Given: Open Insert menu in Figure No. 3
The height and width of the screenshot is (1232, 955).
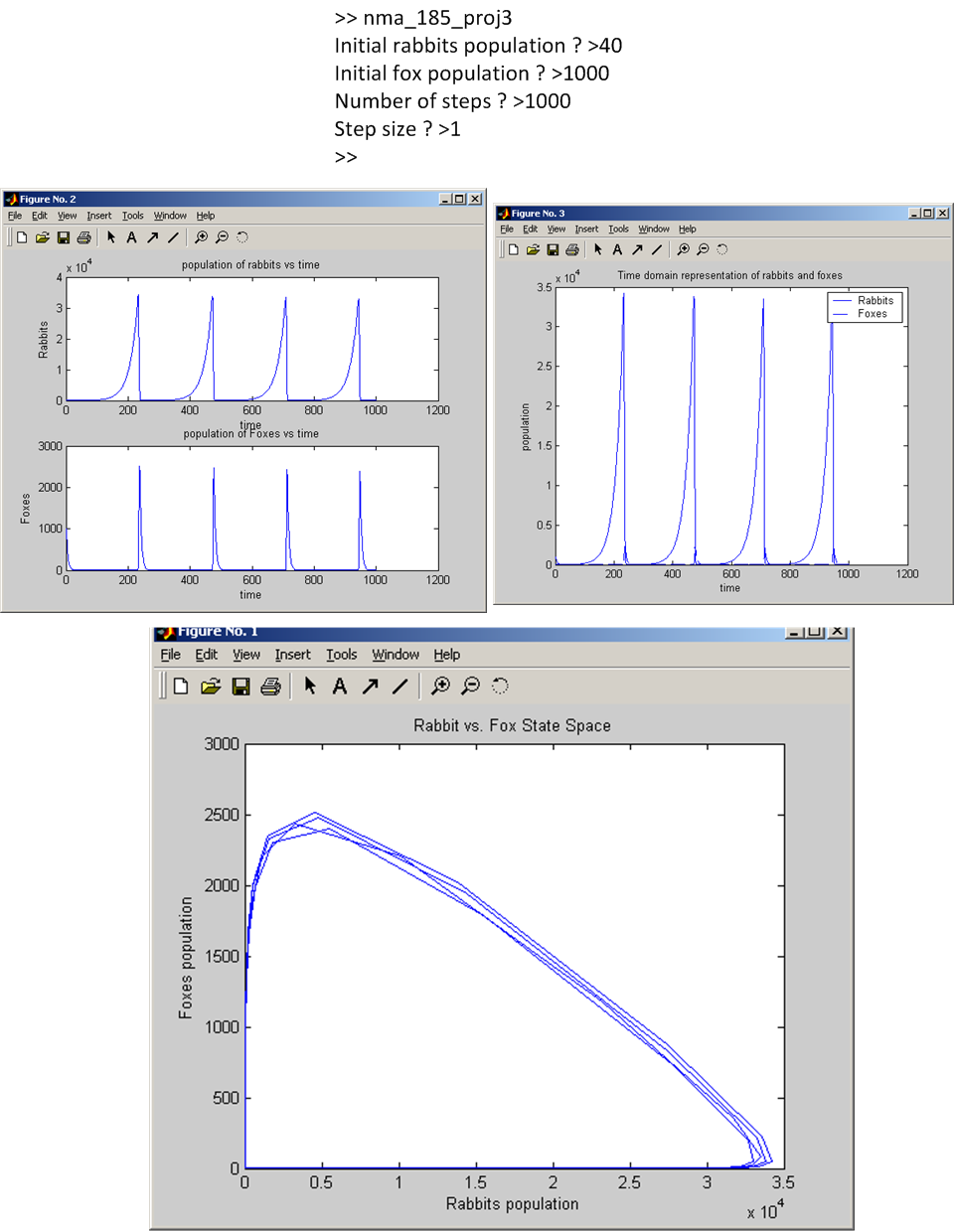Looking at the screenshot, I should (x=586, y=230).
